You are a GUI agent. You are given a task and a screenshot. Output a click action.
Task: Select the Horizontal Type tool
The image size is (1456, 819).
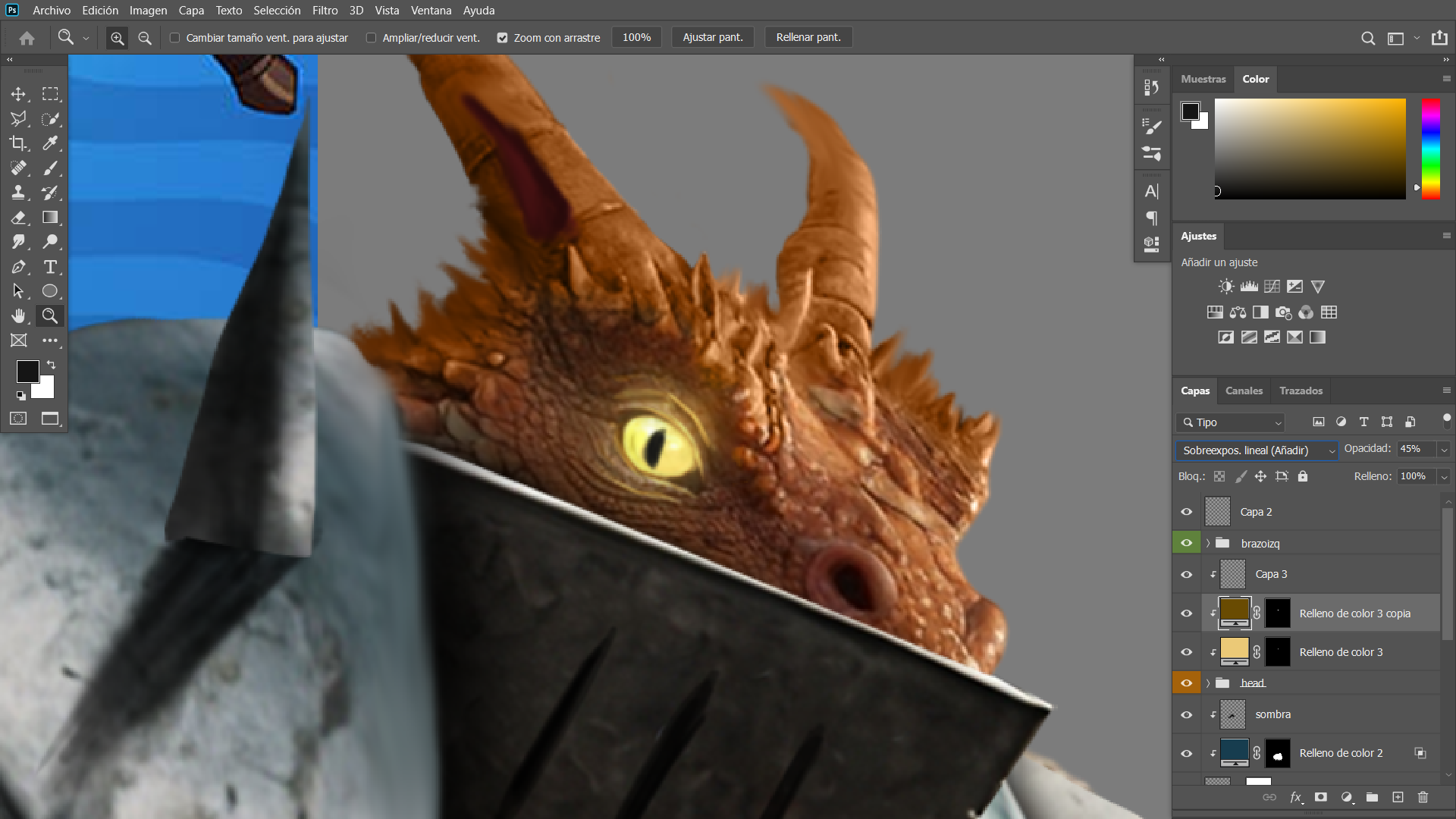click(x=50, y=267)
